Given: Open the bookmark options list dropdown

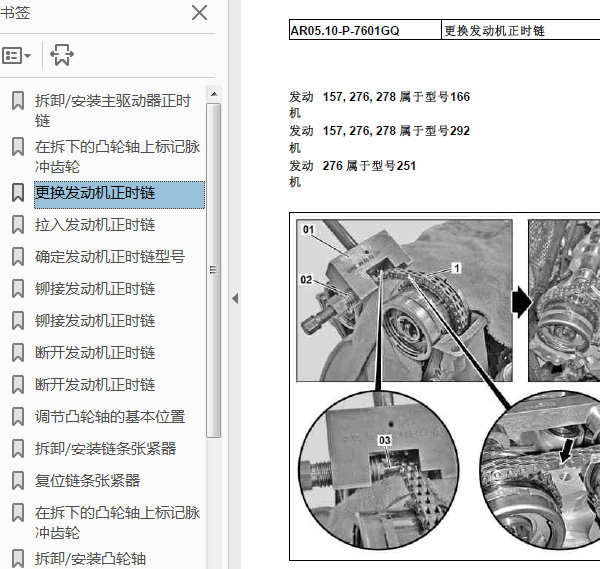Looking at the screenshot, I should (16, 56).
